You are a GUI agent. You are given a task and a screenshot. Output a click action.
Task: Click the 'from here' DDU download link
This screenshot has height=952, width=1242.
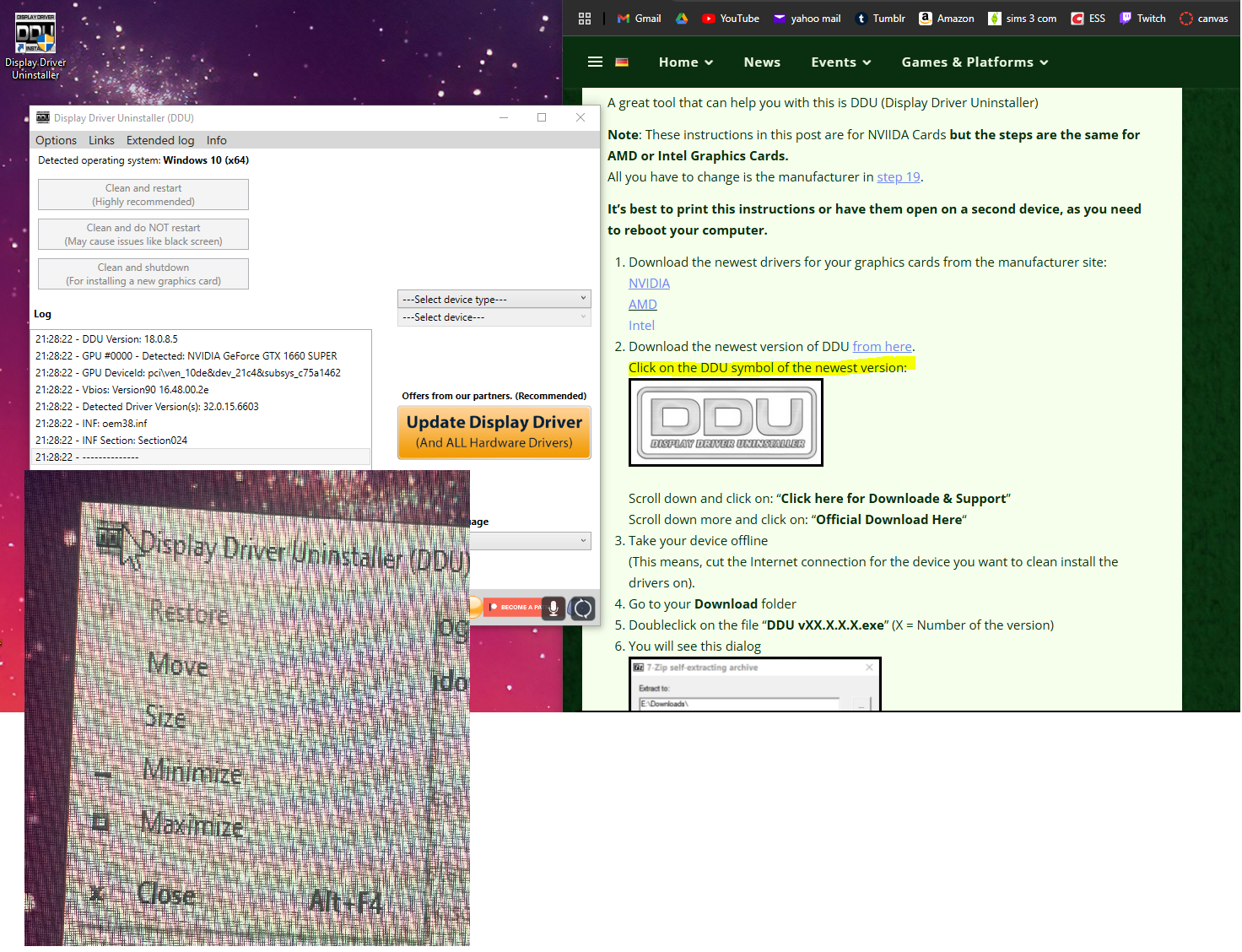click(882, 347)
